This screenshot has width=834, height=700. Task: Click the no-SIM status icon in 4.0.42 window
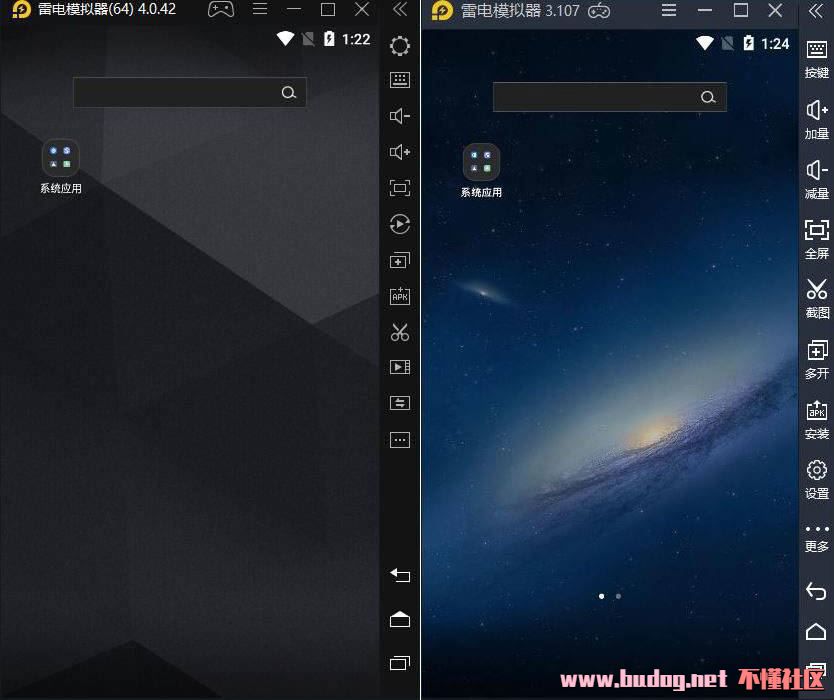tap(308, 39)
